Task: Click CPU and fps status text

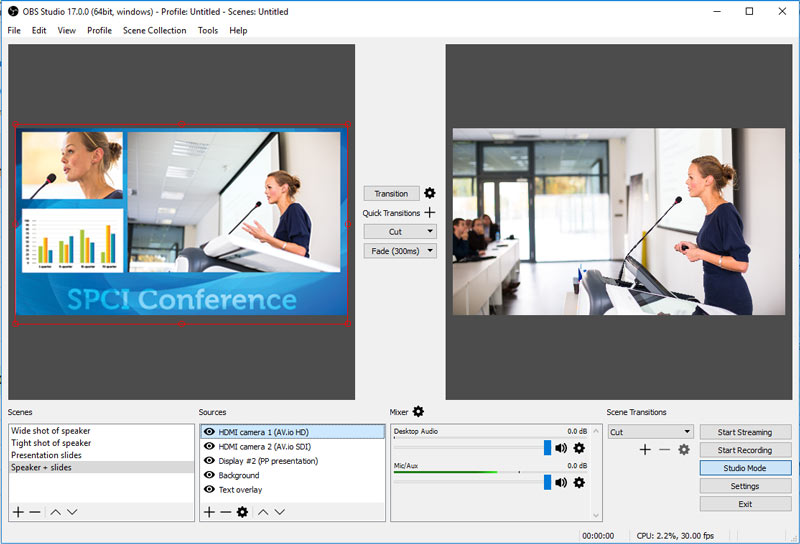Action: point(675,535)
